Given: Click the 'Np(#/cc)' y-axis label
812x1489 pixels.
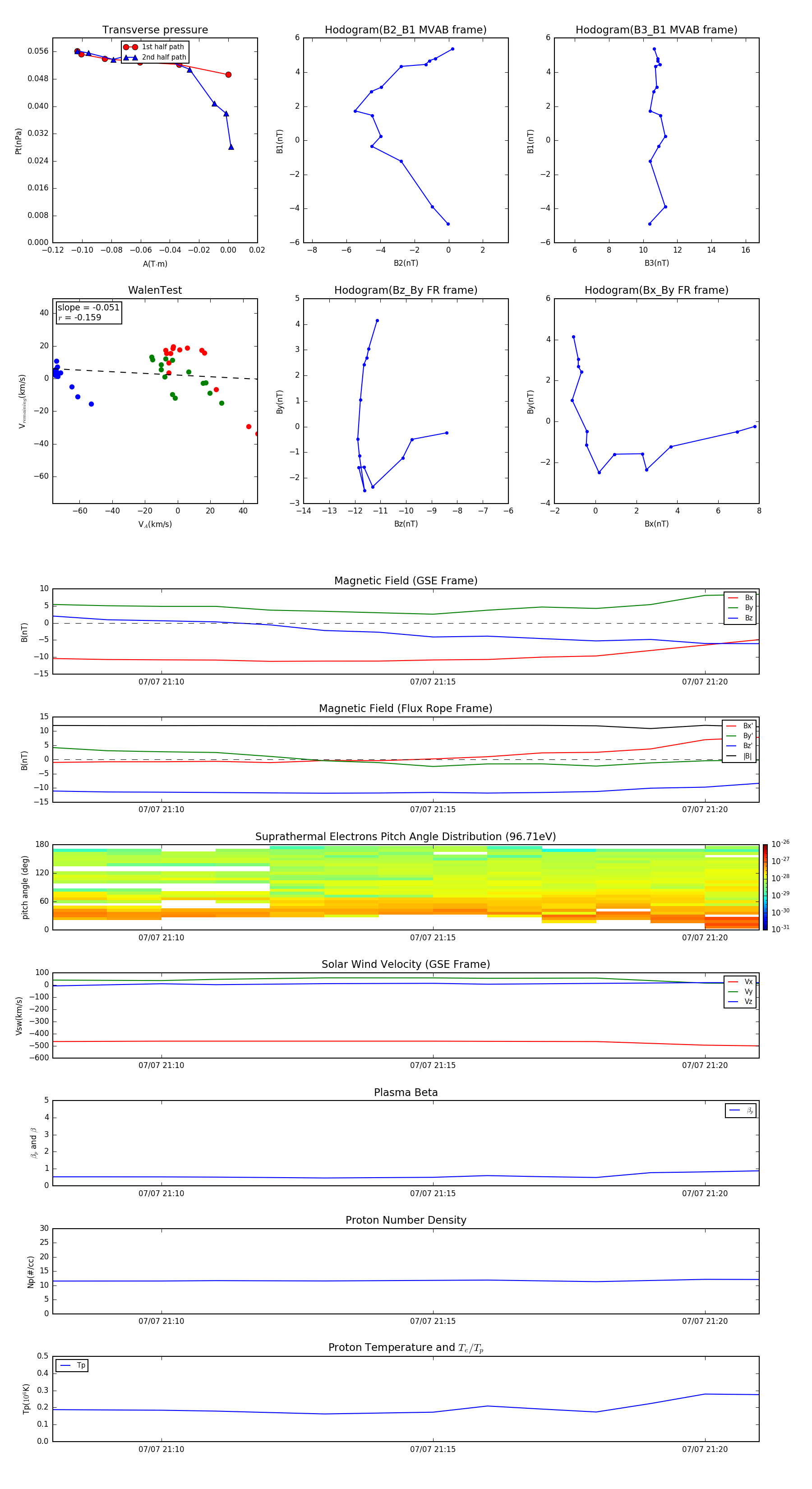Looking at the screenshot, I should coord(31,1272).
